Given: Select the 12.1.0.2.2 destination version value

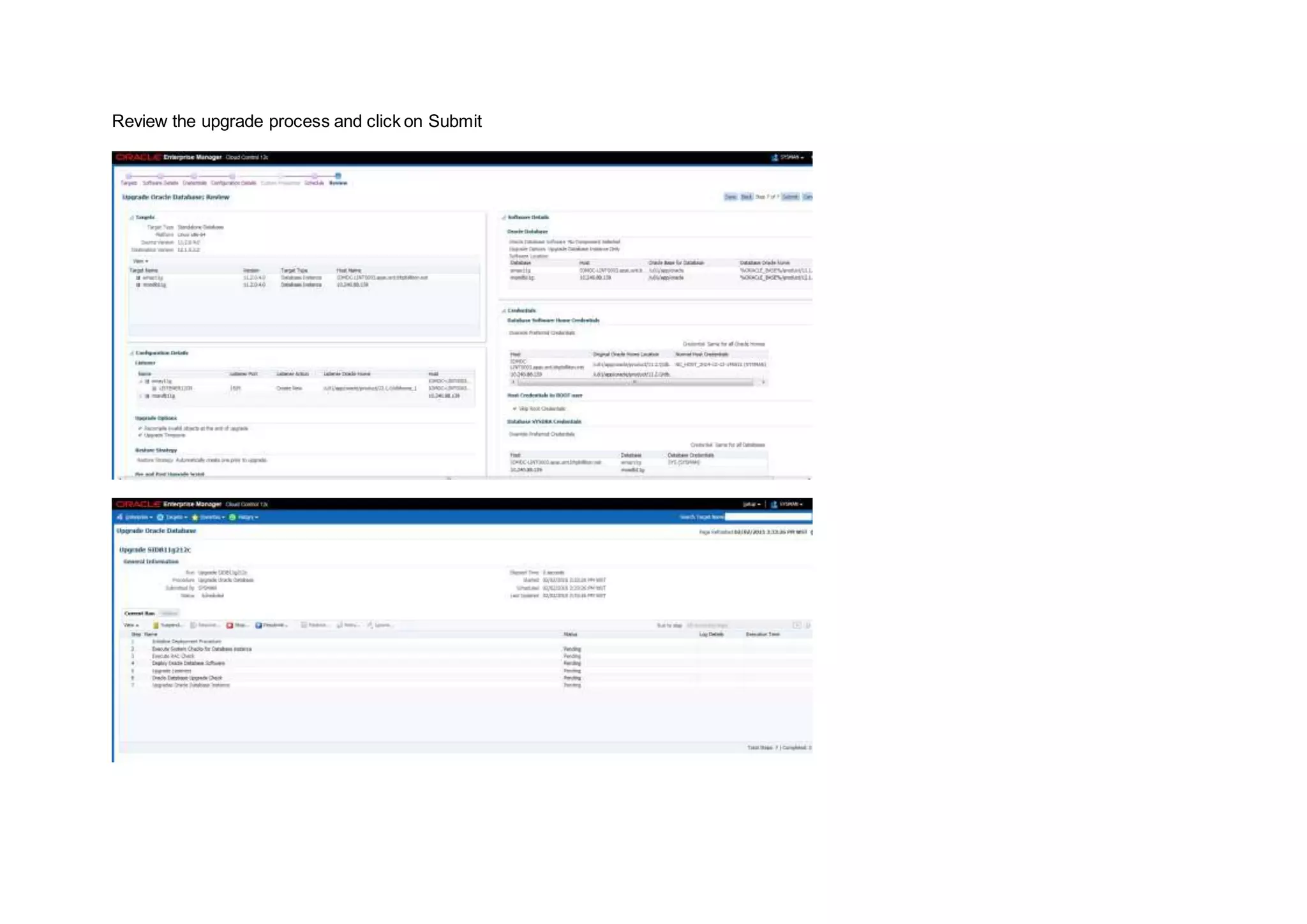Looking at the screenshot, I should 188,250.
